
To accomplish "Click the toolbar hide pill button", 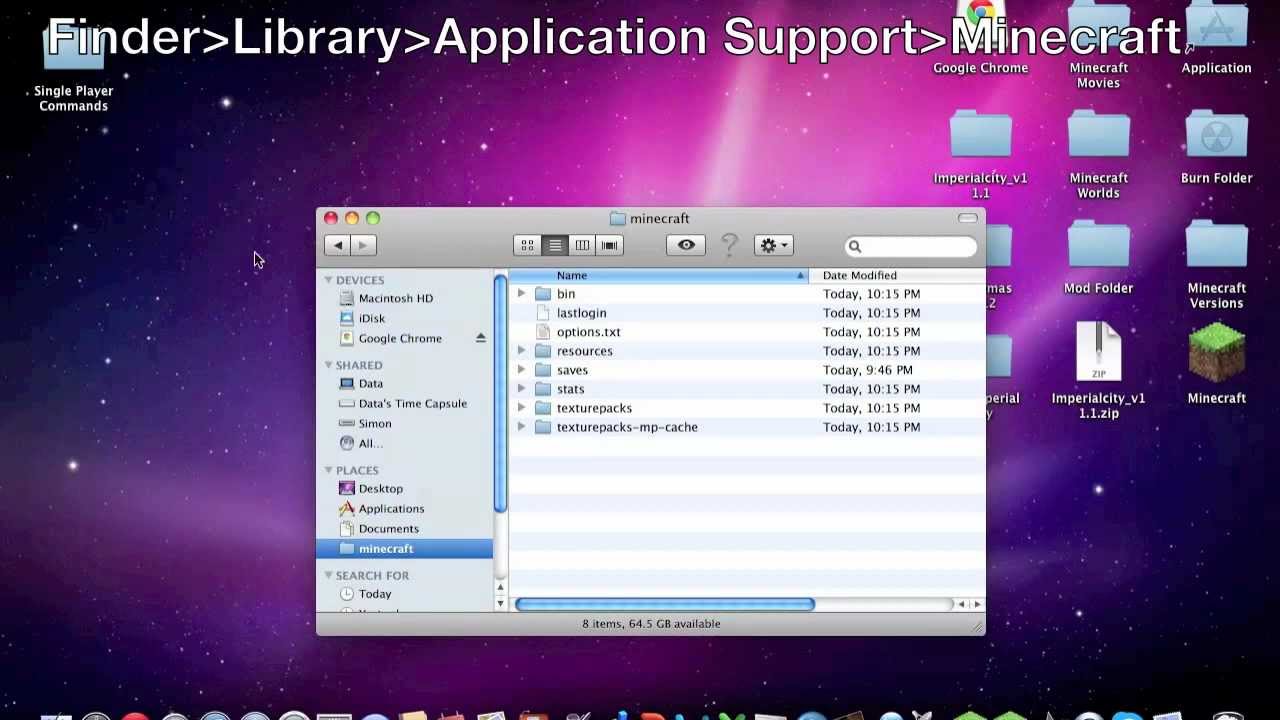I will click(967, 218).
